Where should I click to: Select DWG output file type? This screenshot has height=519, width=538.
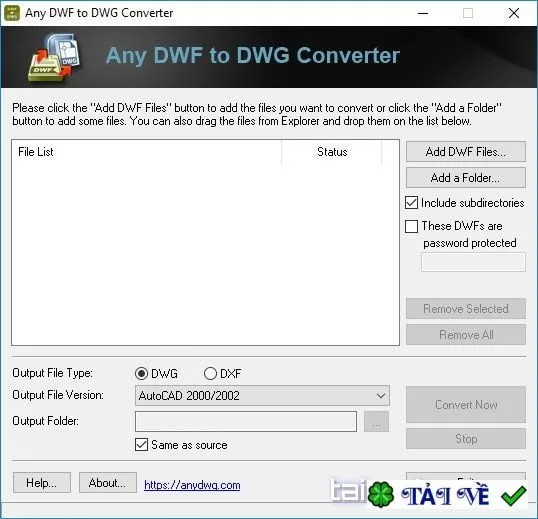[x=142, y=373]
